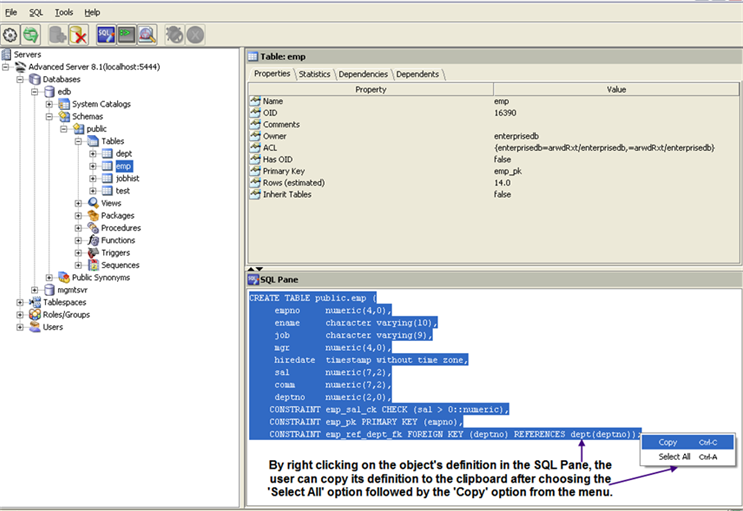The width and height of the screenshot is (743, 511).
Task: Click the drop object icon with red X
Action: pos(79,34)
